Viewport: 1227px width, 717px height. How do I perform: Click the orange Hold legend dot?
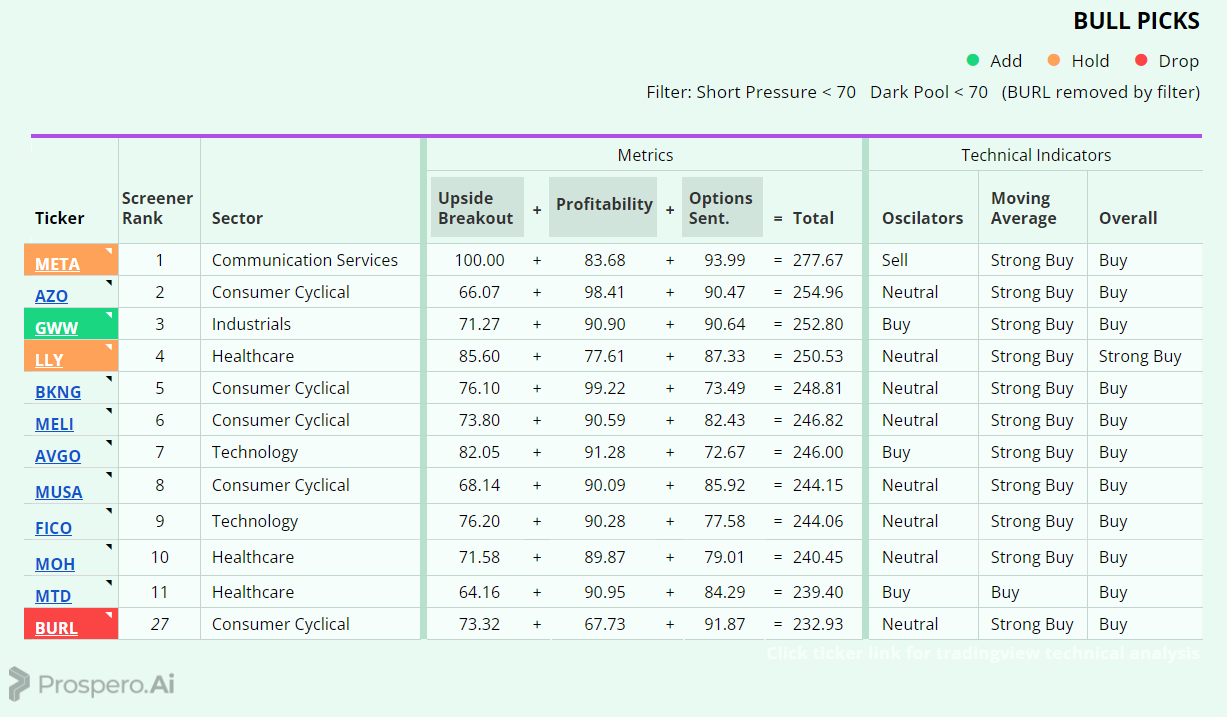coord(1054,60)
